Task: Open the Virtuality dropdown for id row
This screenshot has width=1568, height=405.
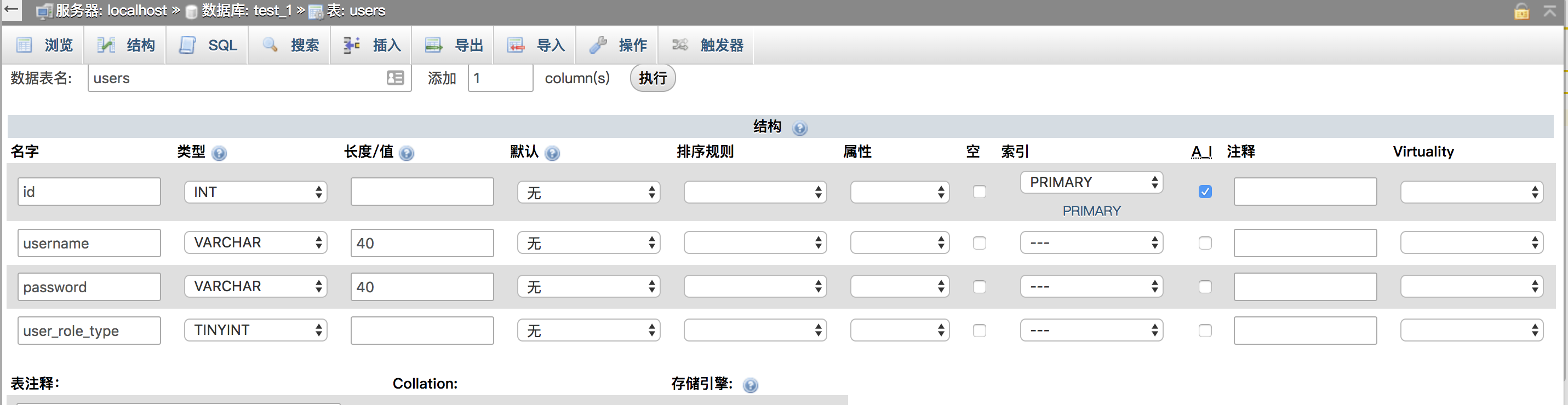Action: pyautogui.click(x=1471, y=192)
